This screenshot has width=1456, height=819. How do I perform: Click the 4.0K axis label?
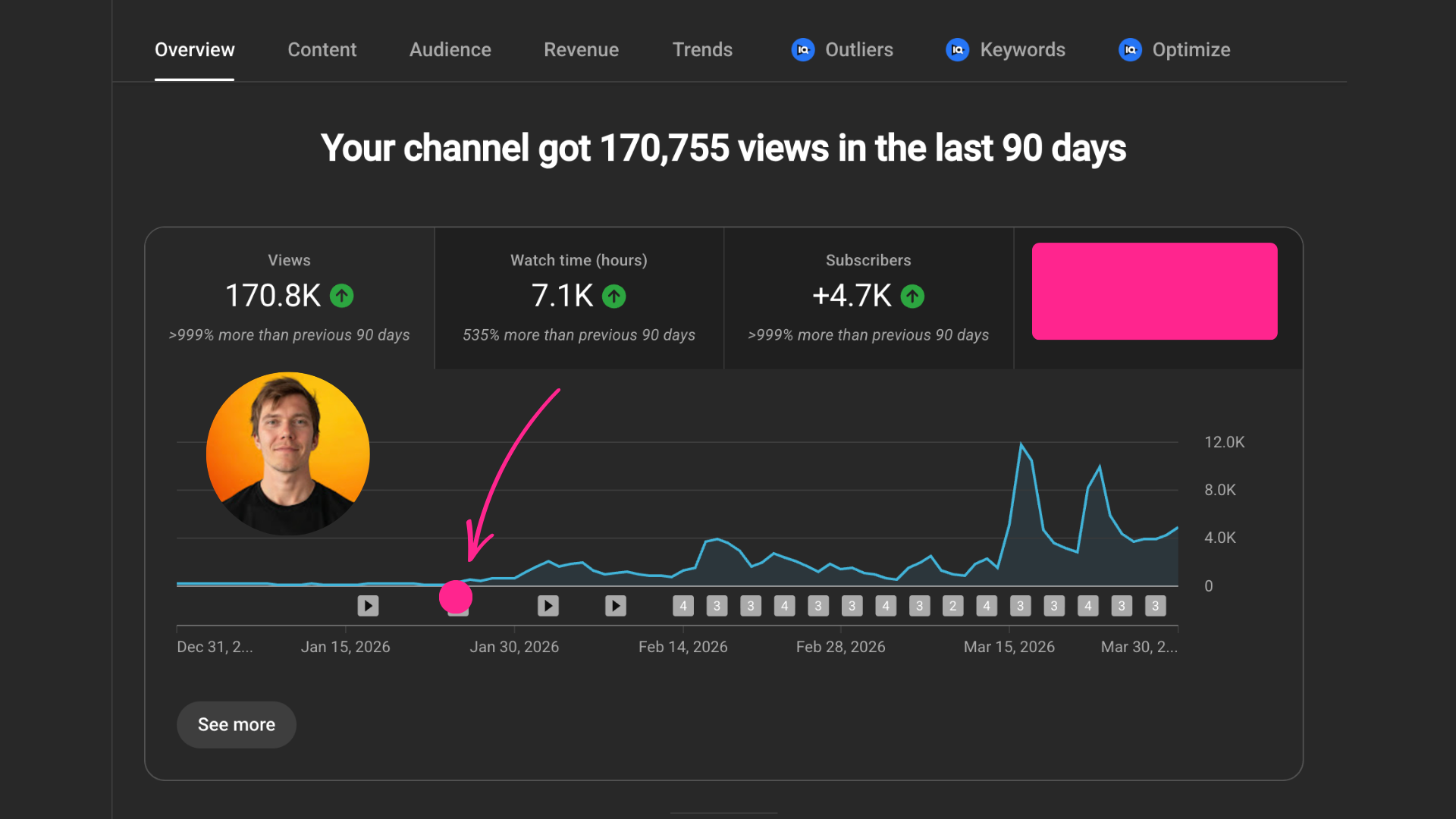point(1220,538)
